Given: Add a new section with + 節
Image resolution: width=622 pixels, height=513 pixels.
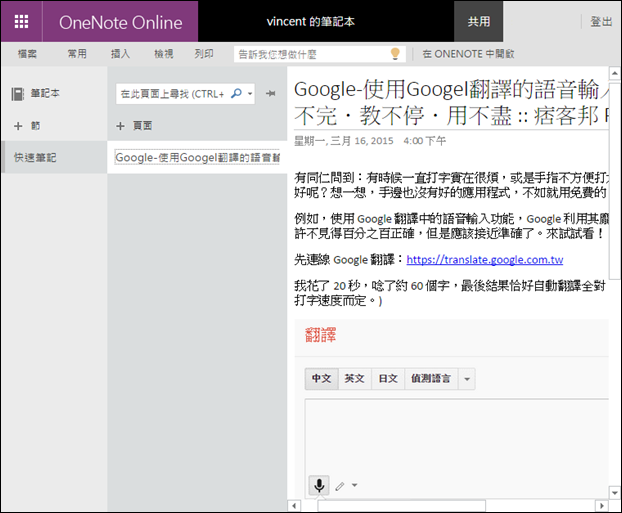Looking at the screenshot, I should click(27, 126).
